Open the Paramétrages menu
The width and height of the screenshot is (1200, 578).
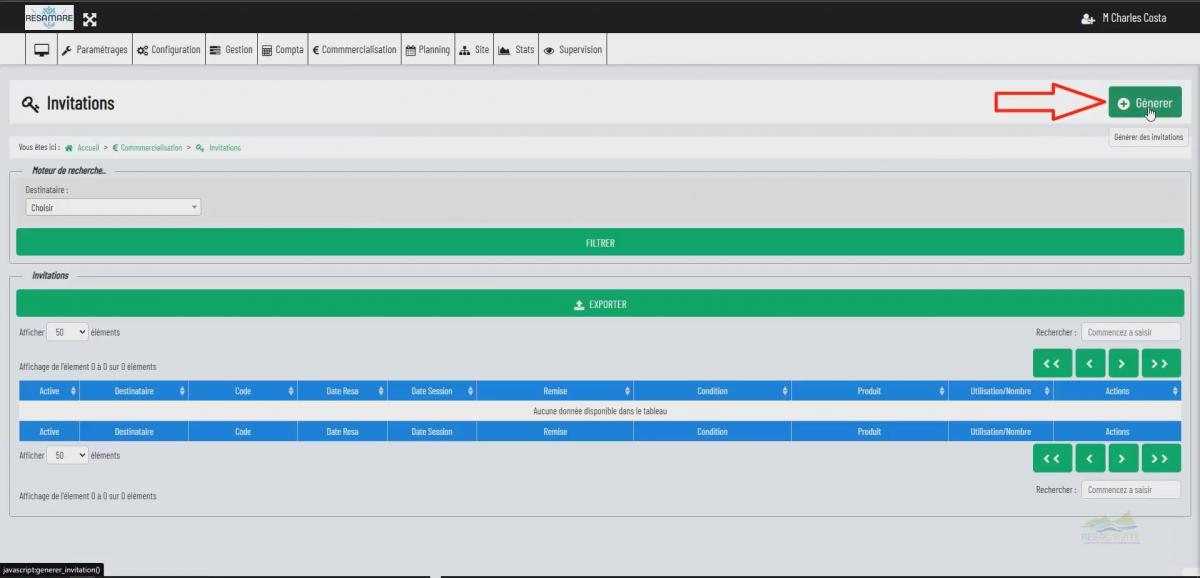(x=95, y=50)
